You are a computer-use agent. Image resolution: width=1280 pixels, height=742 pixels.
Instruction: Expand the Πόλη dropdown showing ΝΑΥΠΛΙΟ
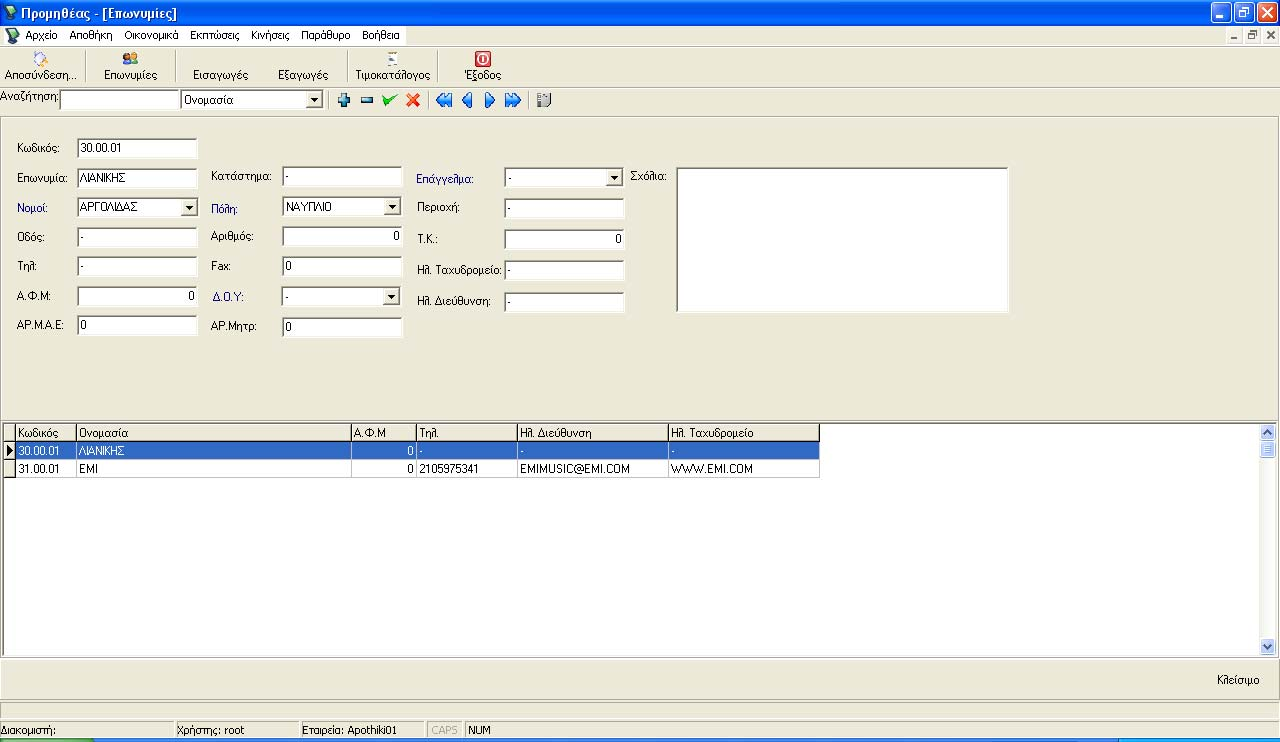tap(392, 208)
